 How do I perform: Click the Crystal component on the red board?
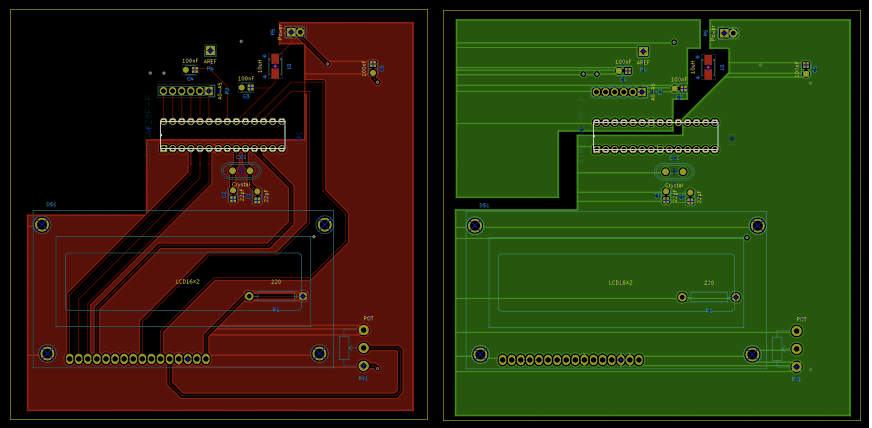(x=241, y=171)
